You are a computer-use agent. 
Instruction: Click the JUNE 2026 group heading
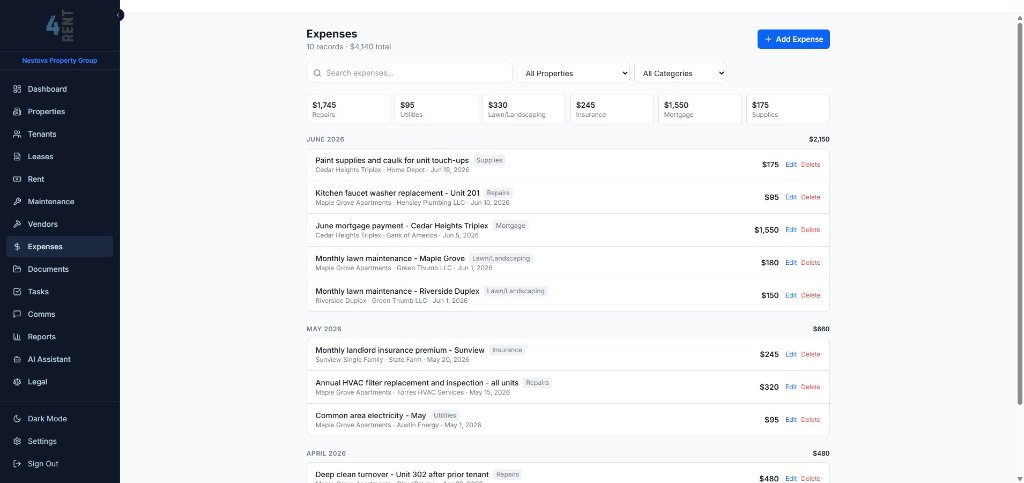[325, 140]
